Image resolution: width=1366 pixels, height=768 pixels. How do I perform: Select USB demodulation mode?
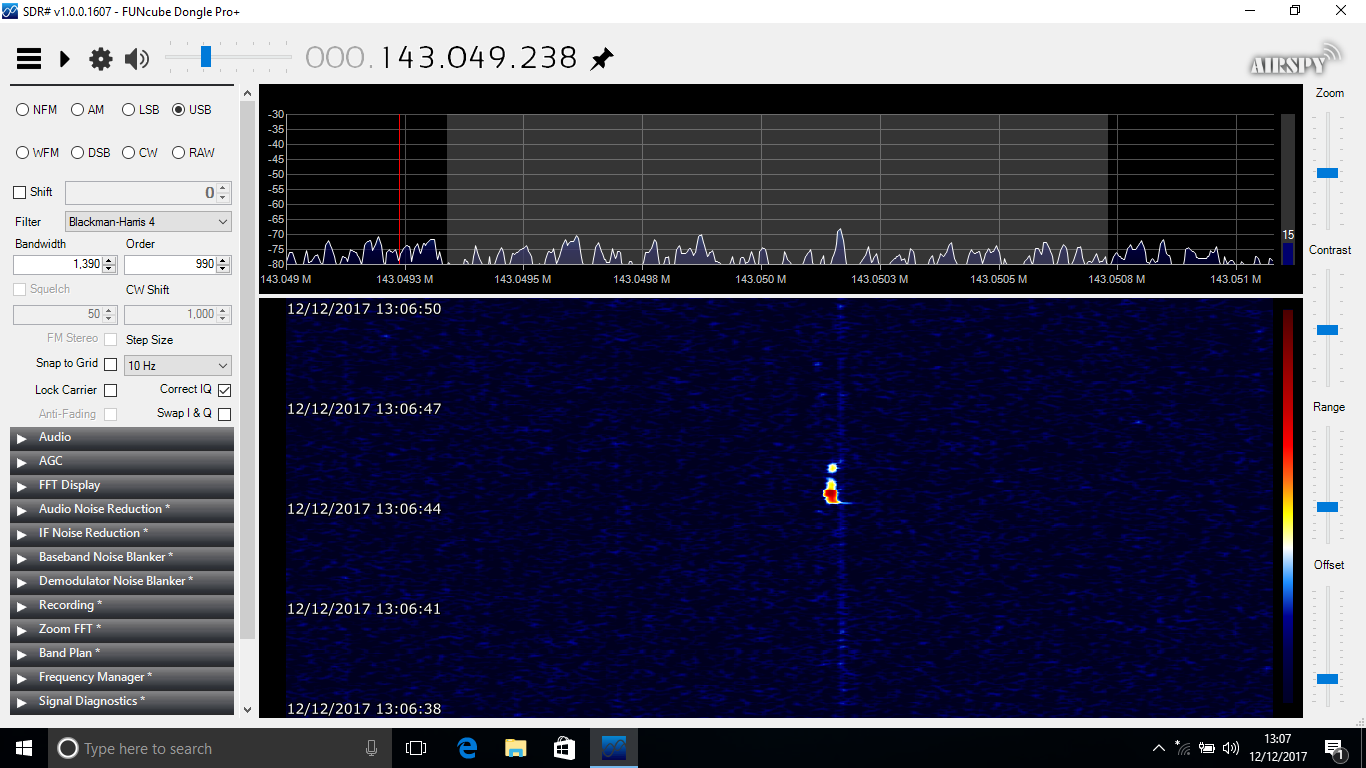pyautogui.click(x=192, y=110)
